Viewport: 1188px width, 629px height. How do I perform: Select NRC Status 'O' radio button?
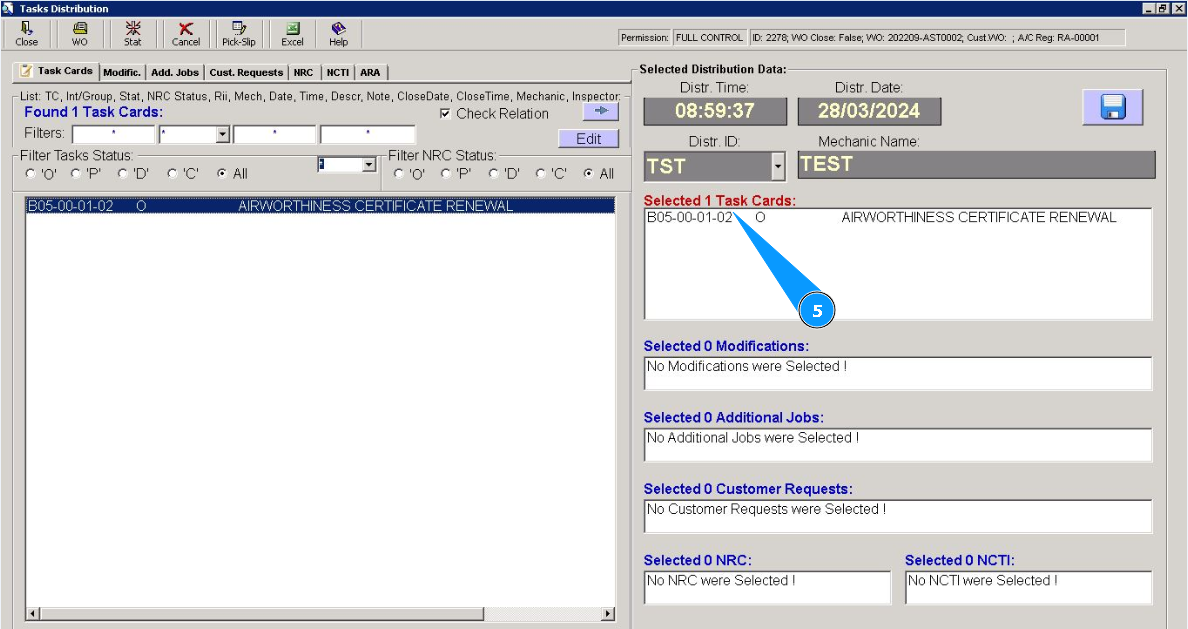point(399,174)
